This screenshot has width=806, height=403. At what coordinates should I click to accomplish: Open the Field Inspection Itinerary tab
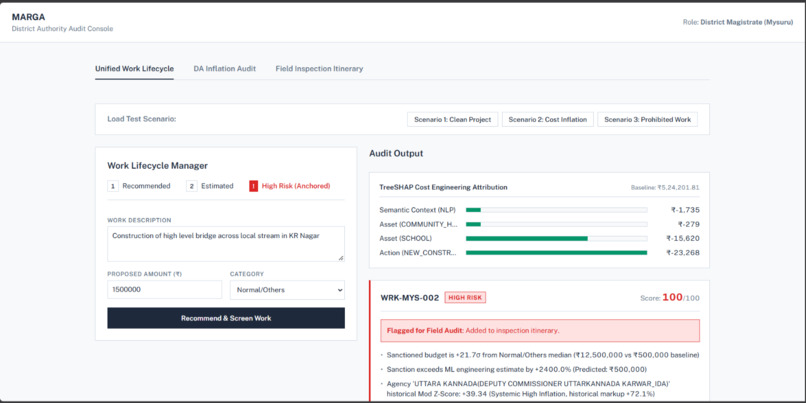pos(319,68)
